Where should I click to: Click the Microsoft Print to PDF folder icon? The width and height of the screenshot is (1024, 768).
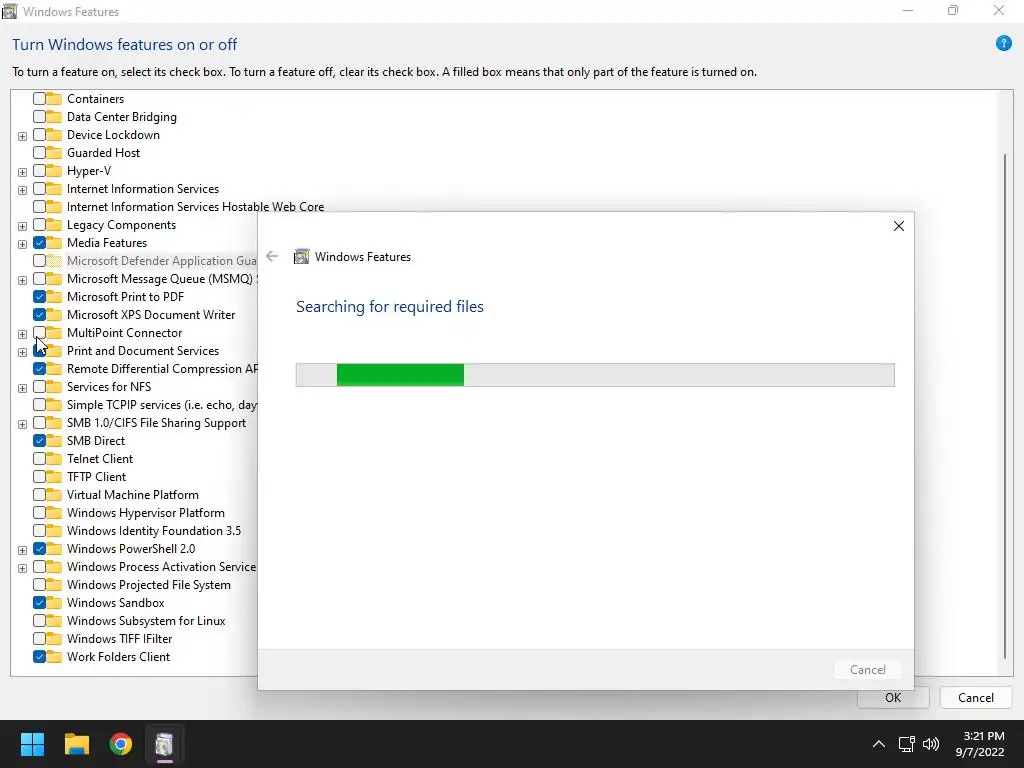click(54, 296)
